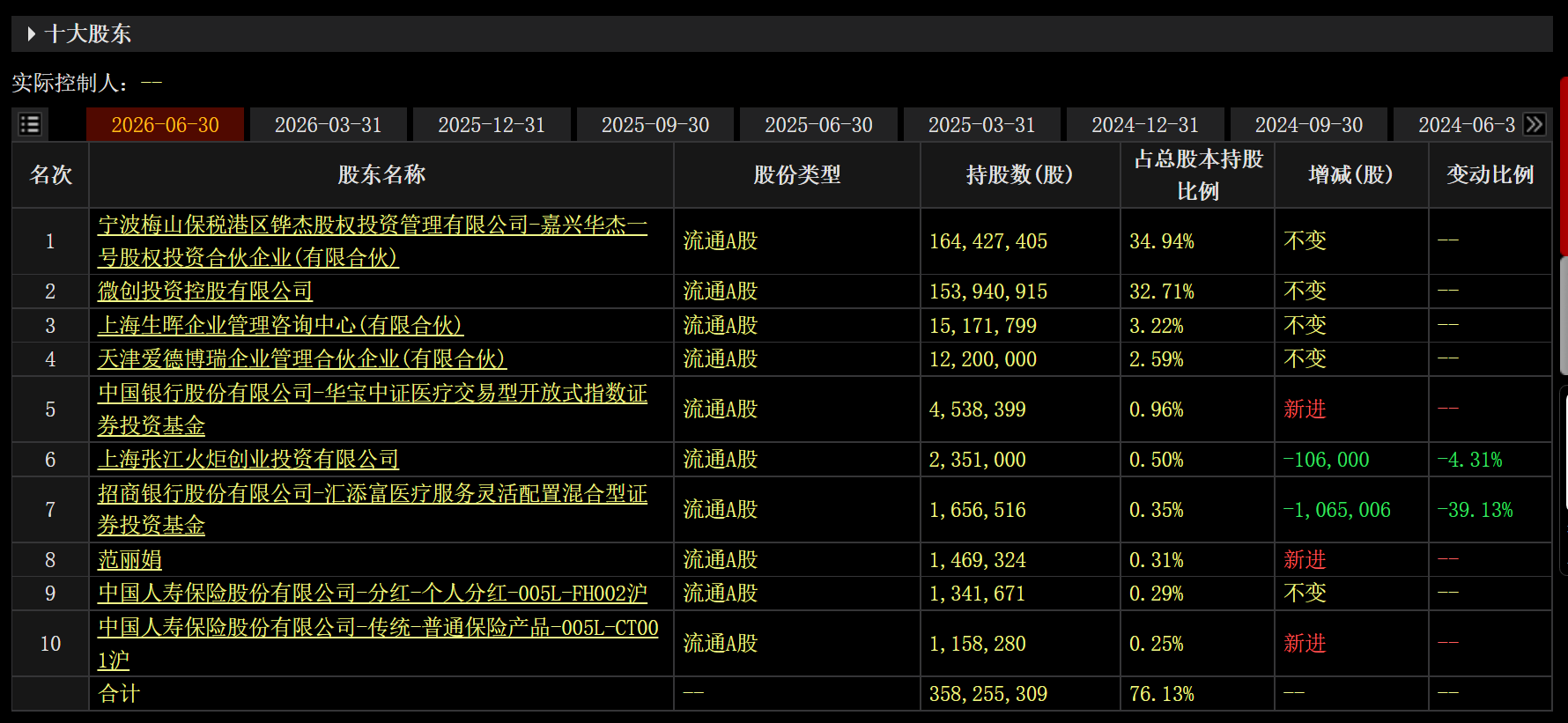1568x723 pixels.
Task: Click the vertical scrollbar thumb at right edge
Action: (x=1564, y=315)
